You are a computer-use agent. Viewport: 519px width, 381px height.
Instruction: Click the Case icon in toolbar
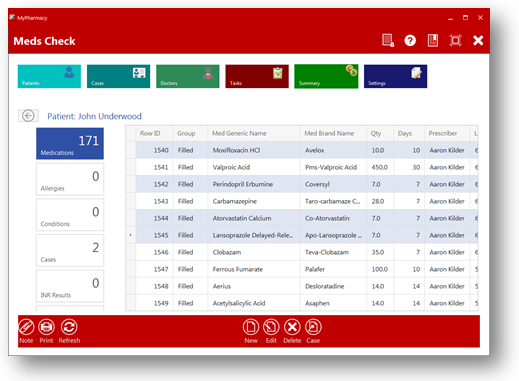[x=313, y=331]
